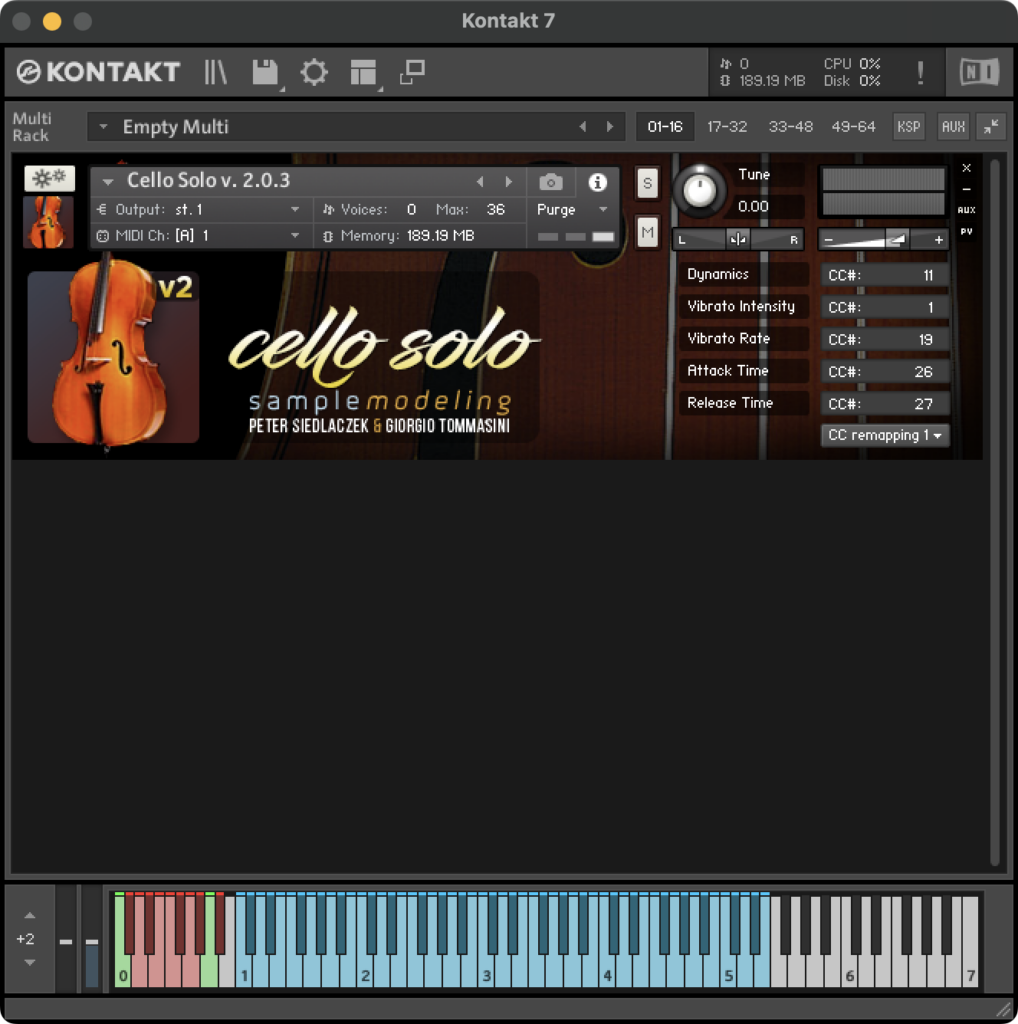
Task: Toggle the instrument AUX sends button
Action: (x=966, y=210)
